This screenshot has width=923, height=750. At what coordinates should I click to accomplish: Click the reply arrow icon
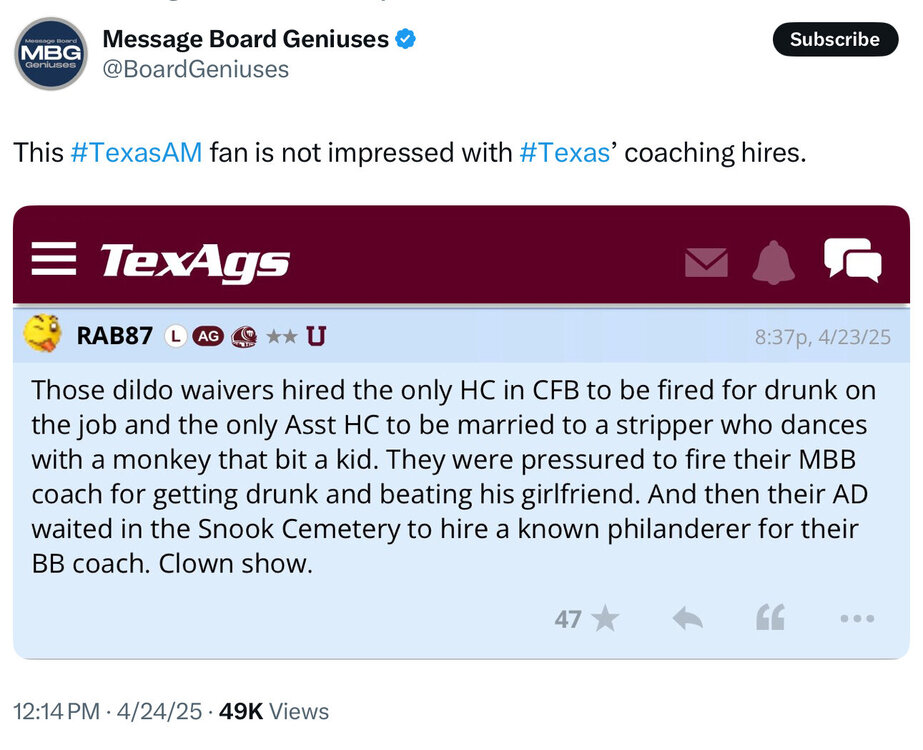(x=687, y=620)
